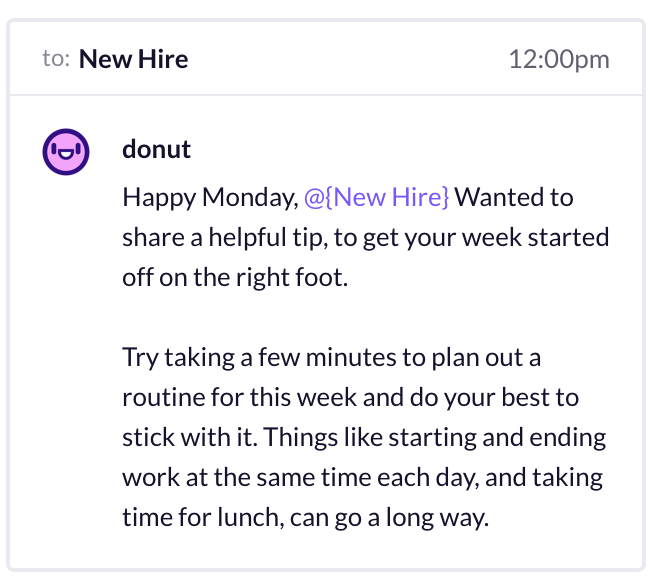Click the "Happy Monday," greeting text
Screen dimensions: 654x582
pyautogui.click(x=211, y=198)
